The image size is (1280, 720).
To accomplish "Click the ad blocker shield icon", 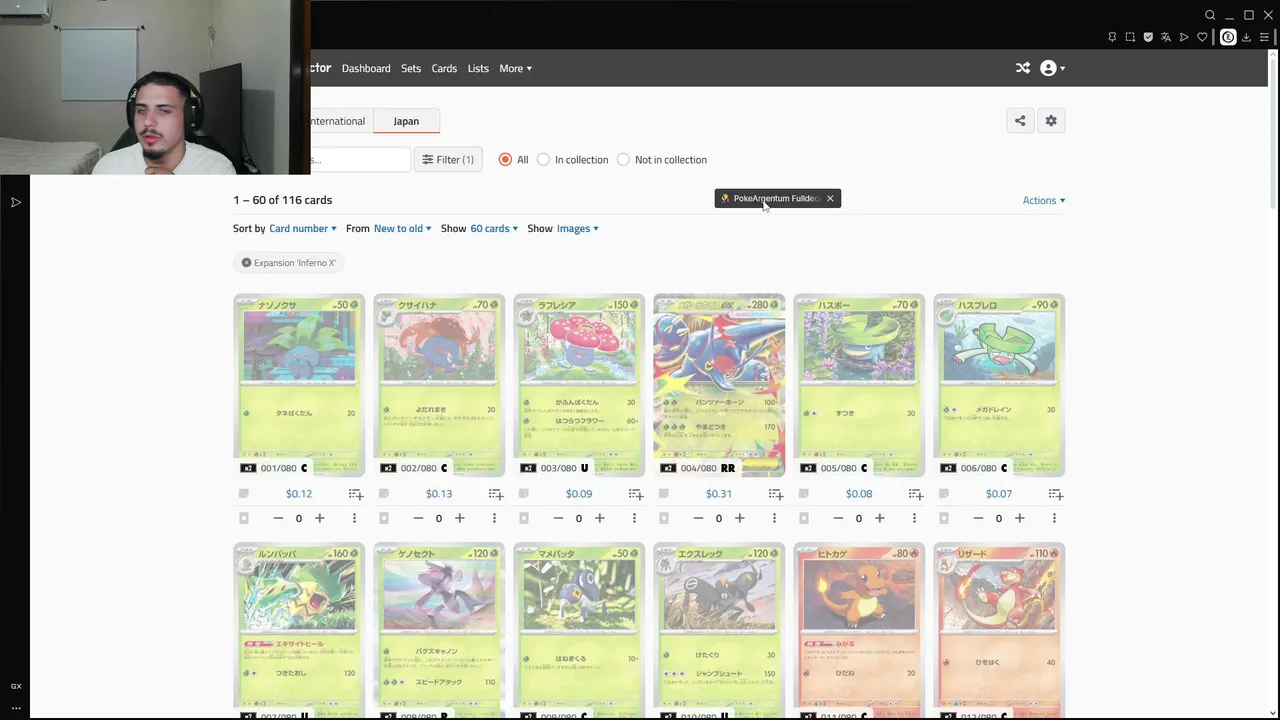I will (1148, 37).
